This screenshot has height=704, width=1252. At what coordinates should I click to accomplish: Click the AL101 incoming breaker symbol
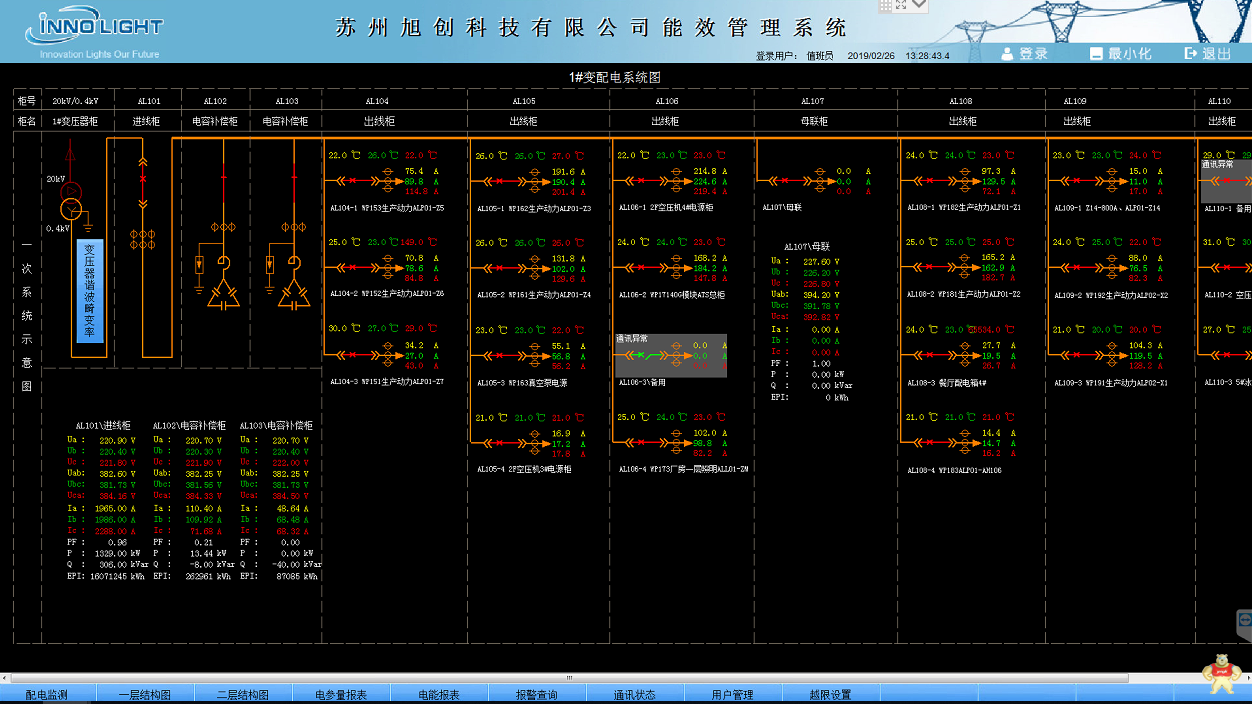tap(142, 180)
